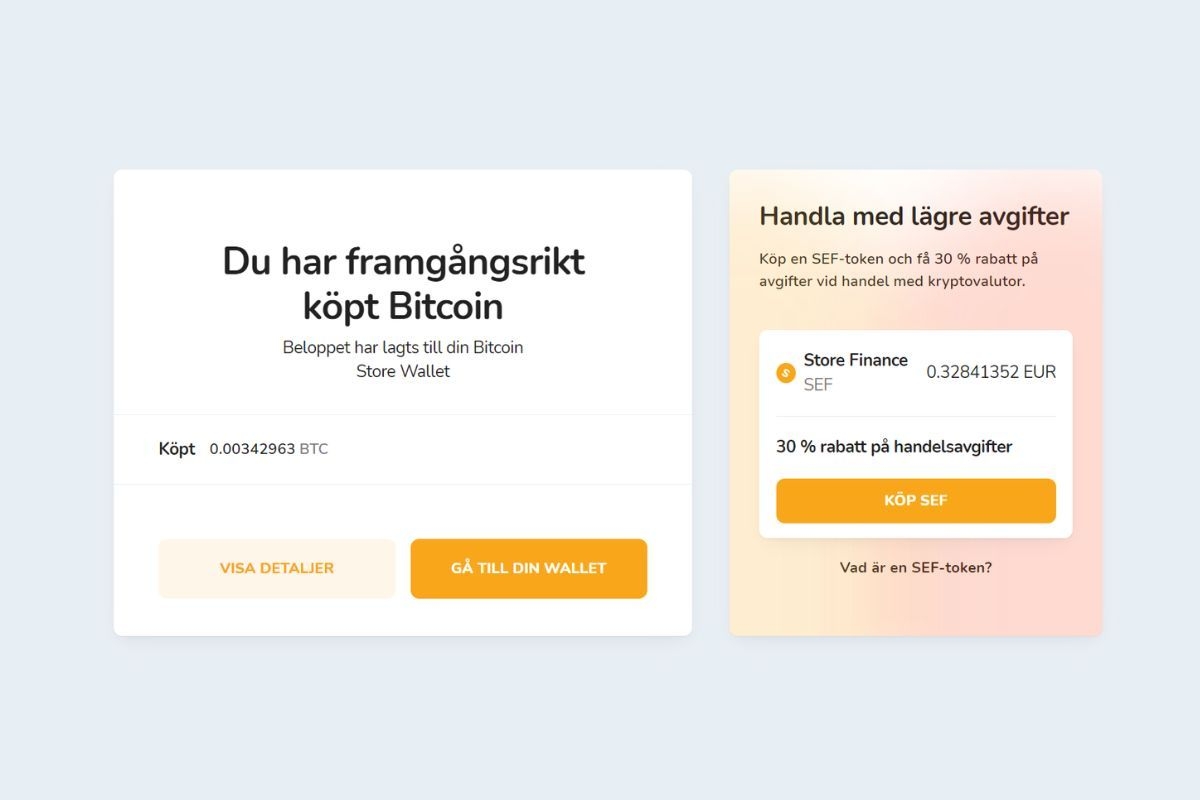Open the "Vad är en SEF-token?" link
1200x800 pixels.
point(915,567)
